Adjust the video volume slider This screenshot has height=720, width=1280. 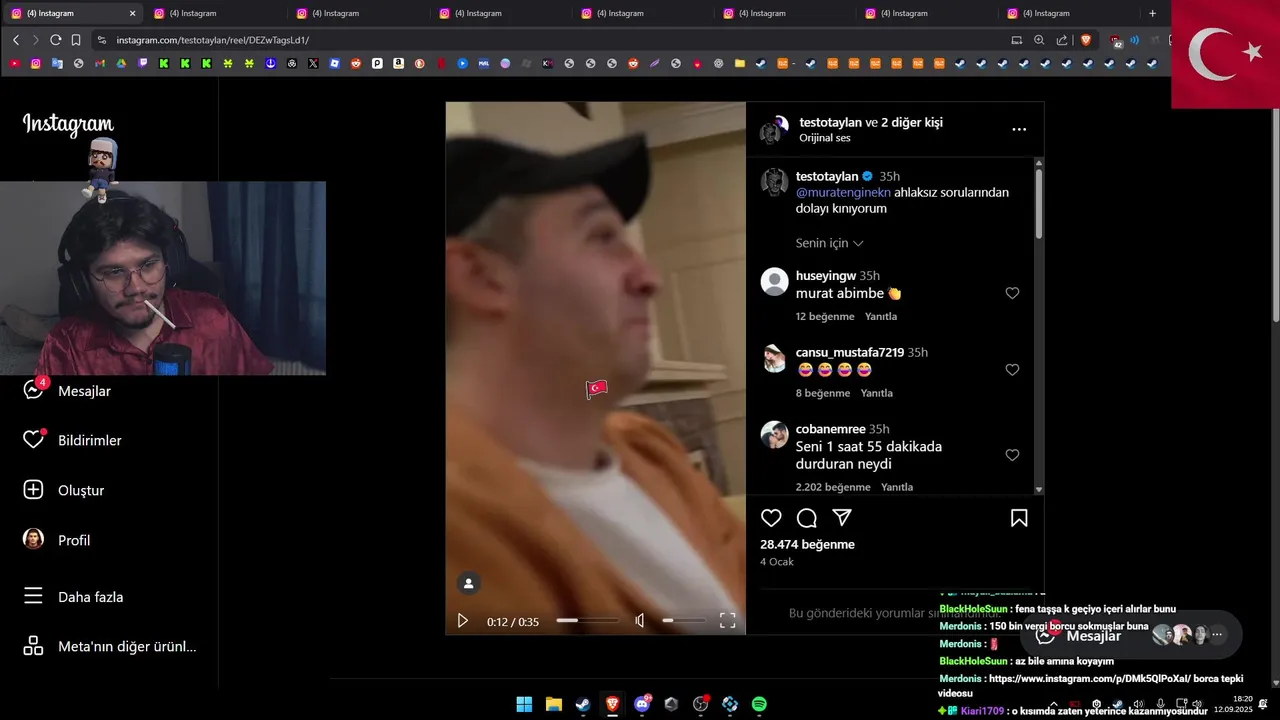(683, 621)
